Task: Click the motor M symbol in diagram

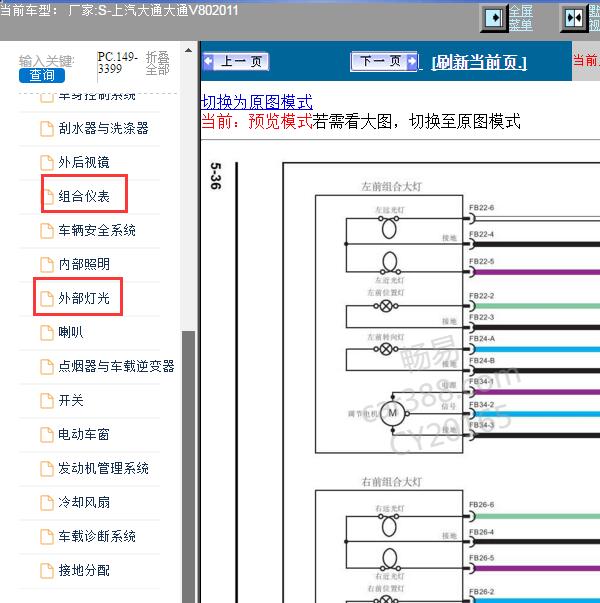Action: coord(393,413)
